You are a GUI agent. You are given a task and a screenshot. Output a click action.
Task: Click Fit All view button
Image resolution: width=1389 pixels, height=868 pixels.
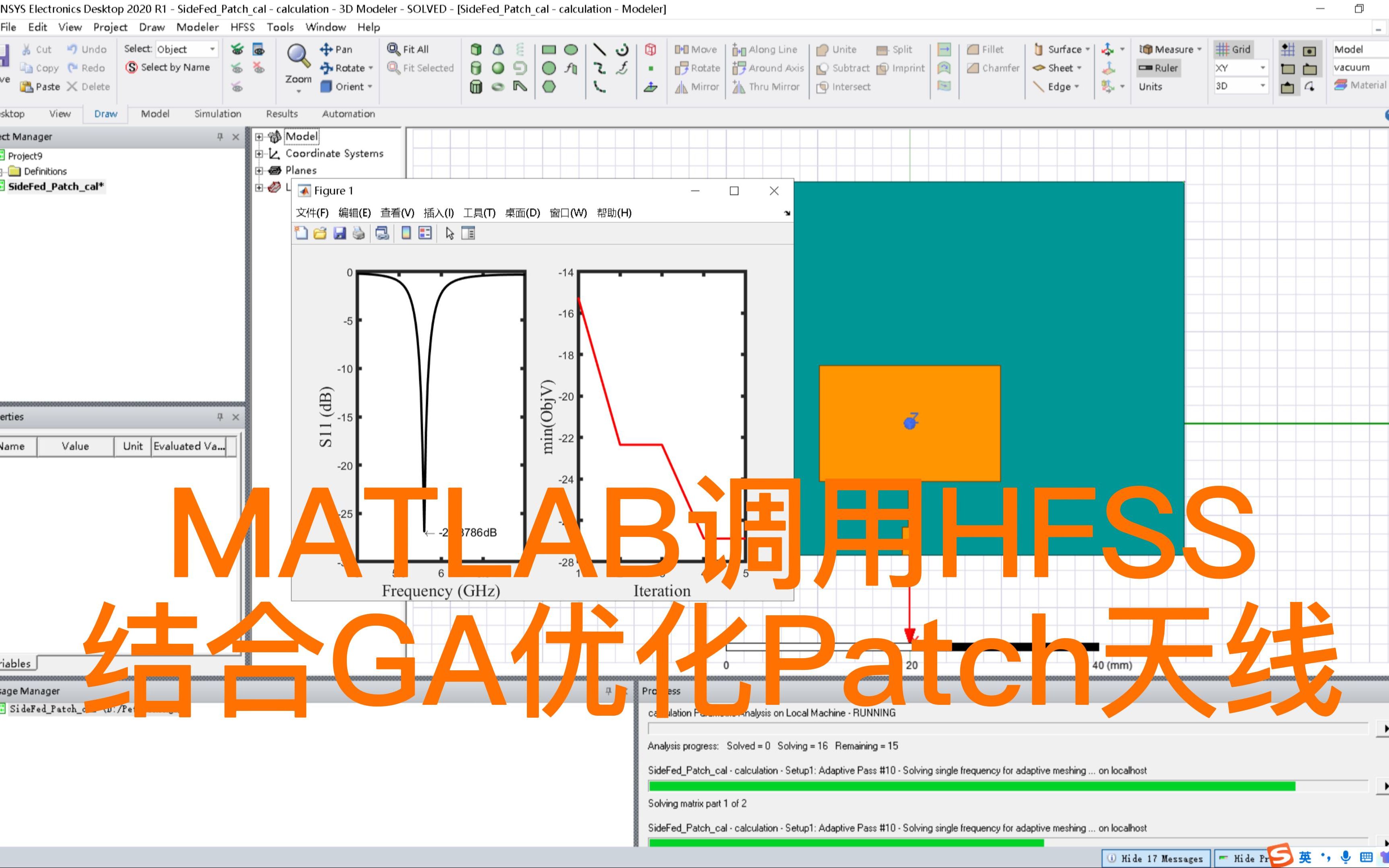click(x=408, y=49)
